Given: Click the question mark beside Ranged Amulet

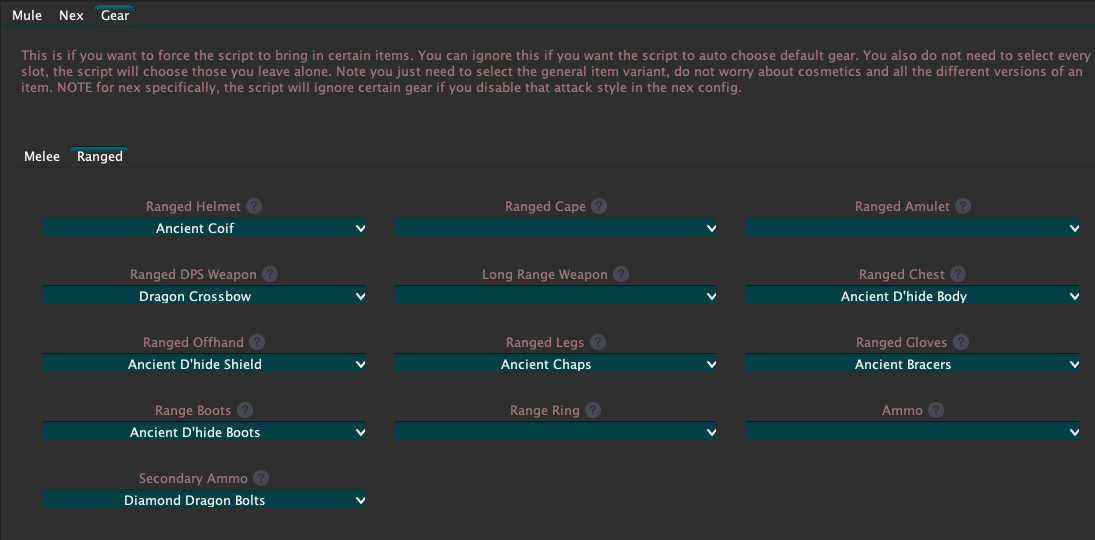Looking at the screenshot, I should click(x=963, y=206).
